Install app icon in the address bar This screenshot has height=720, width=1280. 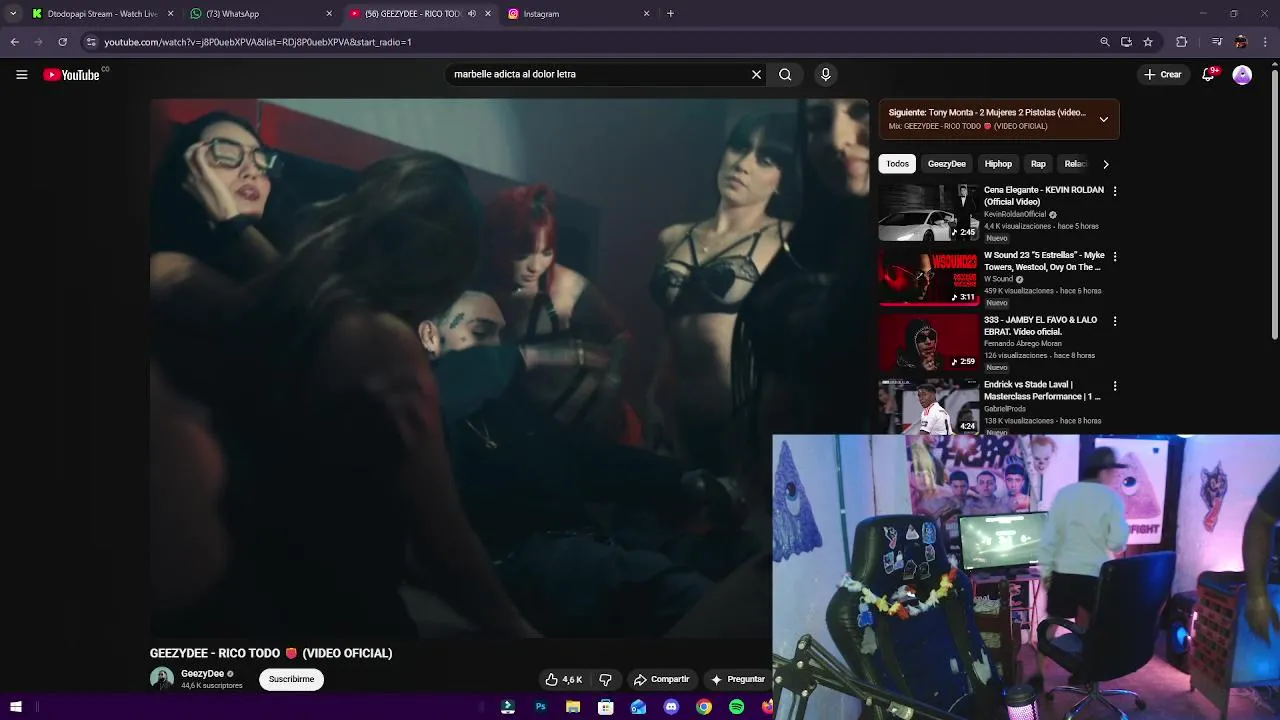[x=1126, y=42]
